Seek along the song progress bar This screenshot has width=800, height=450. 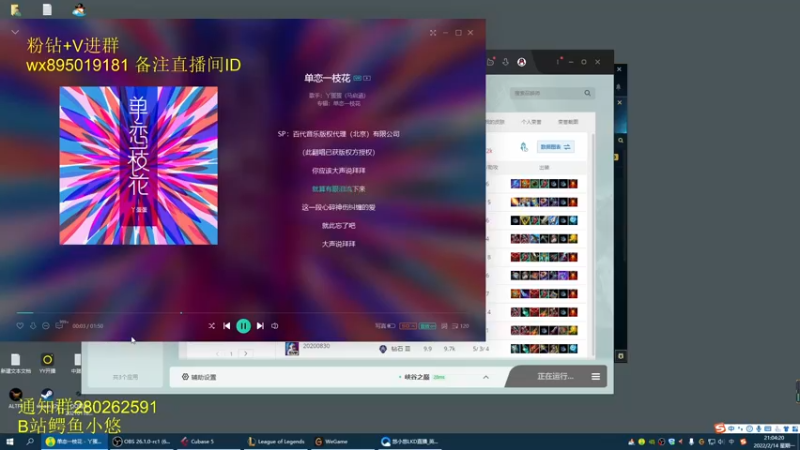(x=243, y=313)
